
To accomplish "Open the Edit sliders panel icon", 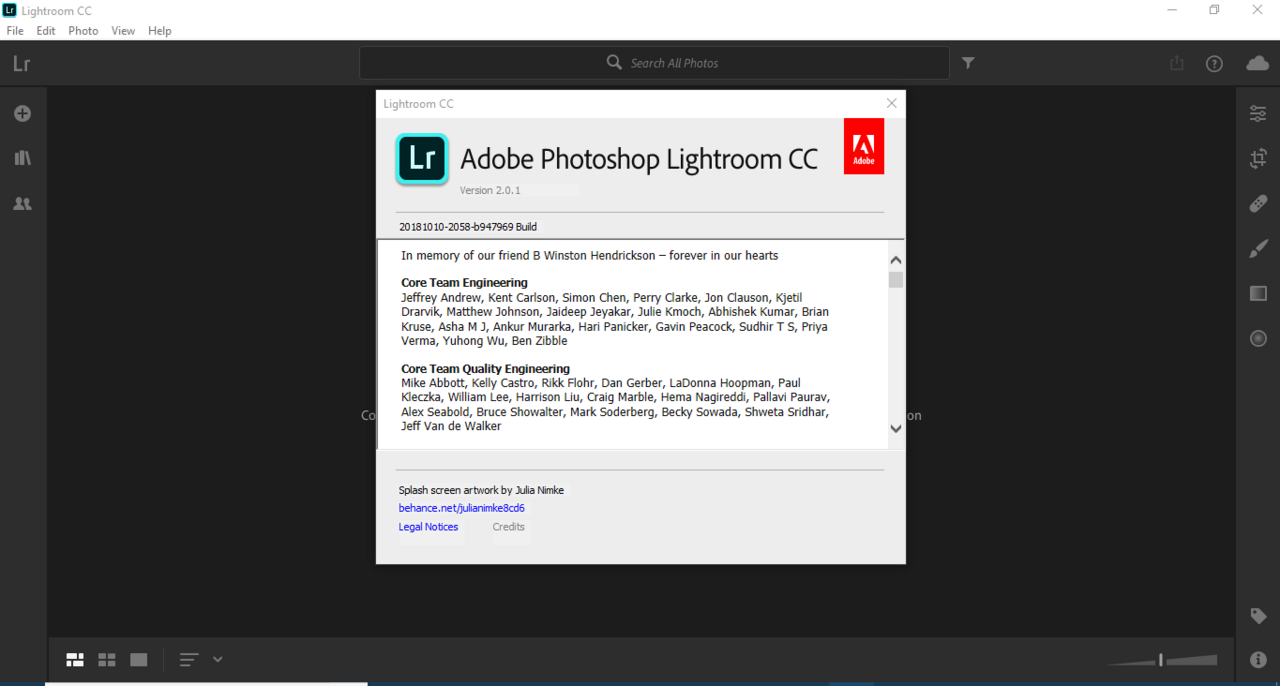I will tap(1258, 114).
